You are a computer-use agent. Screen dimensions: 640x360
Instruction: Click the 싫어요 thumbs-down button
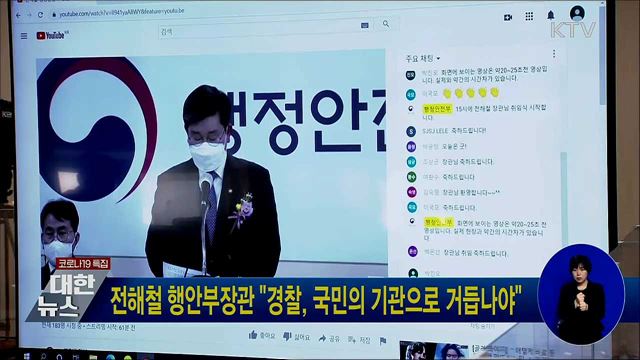tap(296, 337)
